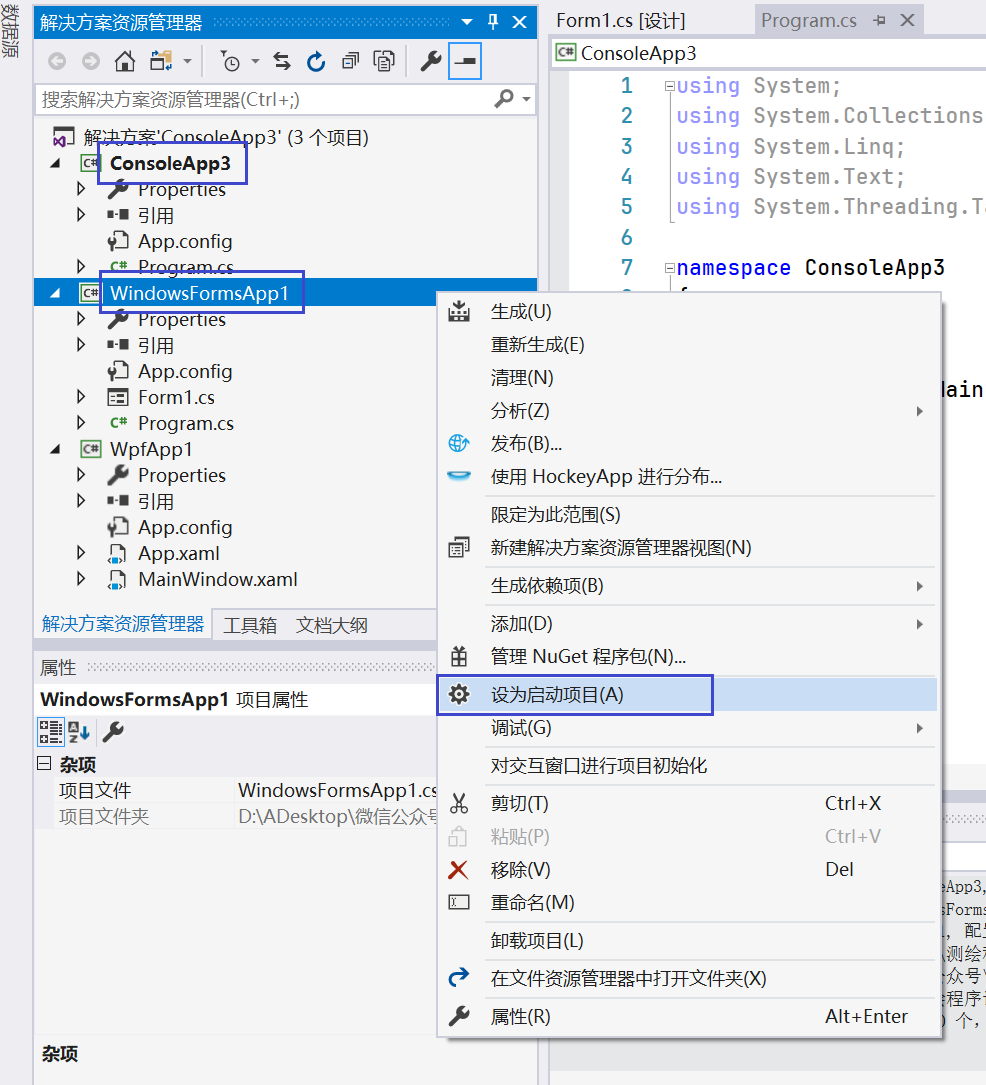The height and width of the screenshot is (1085, 986).
Task: Click the Home icon in Solution Explorer toolbar
Action: pyautogui.click(x=125, y=62)
